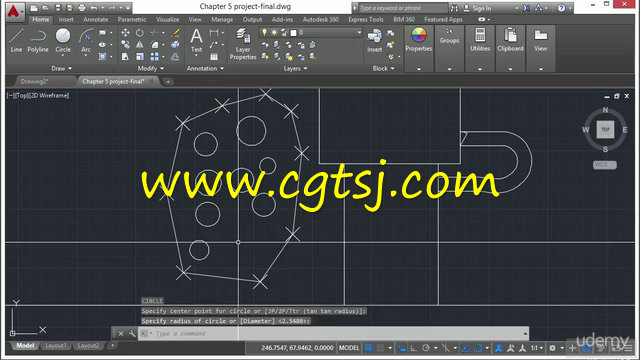Select the Rotate tool in Modify

[x=140, y=33]
